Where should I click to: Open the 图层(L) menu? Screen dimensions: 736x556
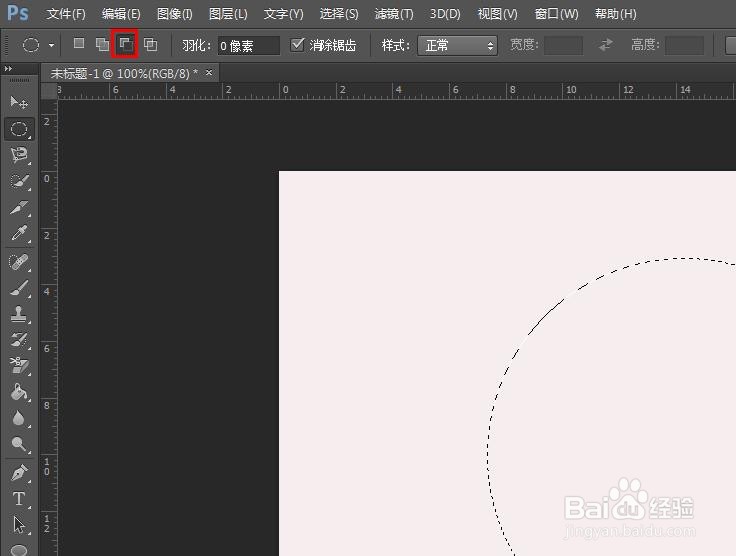tap(228, 14)
